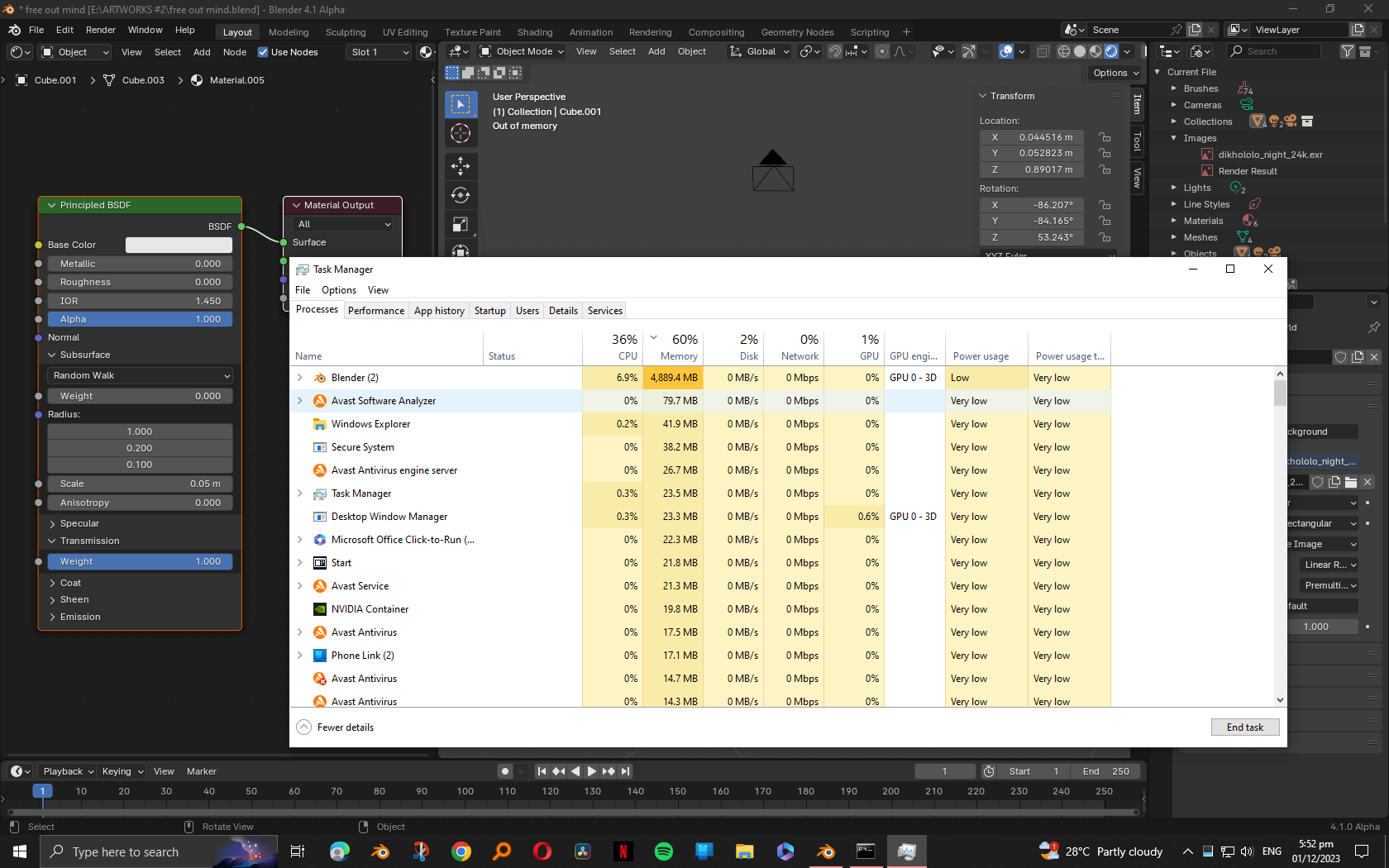Open the Blender logo menu
Viewport: 1389px width, 868px height.
click(14, 30)
